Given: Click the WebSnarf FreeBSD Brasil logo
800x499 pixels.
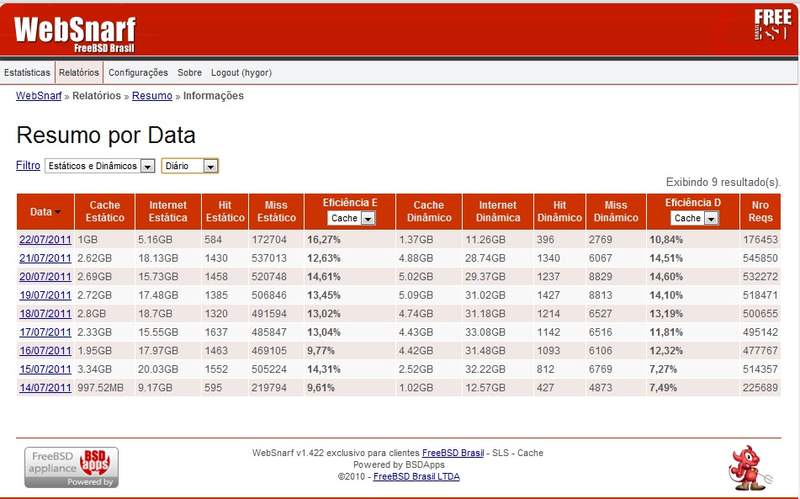Looking at the screenshot, I should click(74, 35).
